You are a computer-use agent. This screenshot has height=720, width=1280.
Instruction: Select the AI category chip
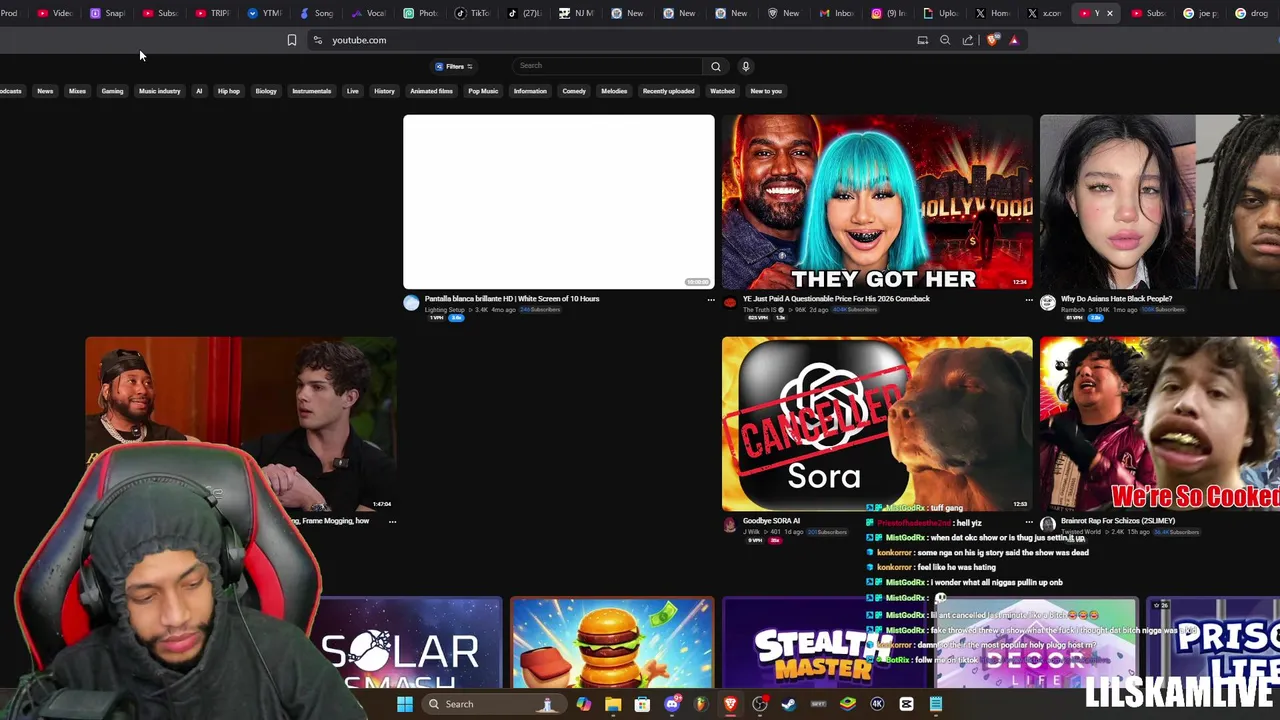coord(199,91)
